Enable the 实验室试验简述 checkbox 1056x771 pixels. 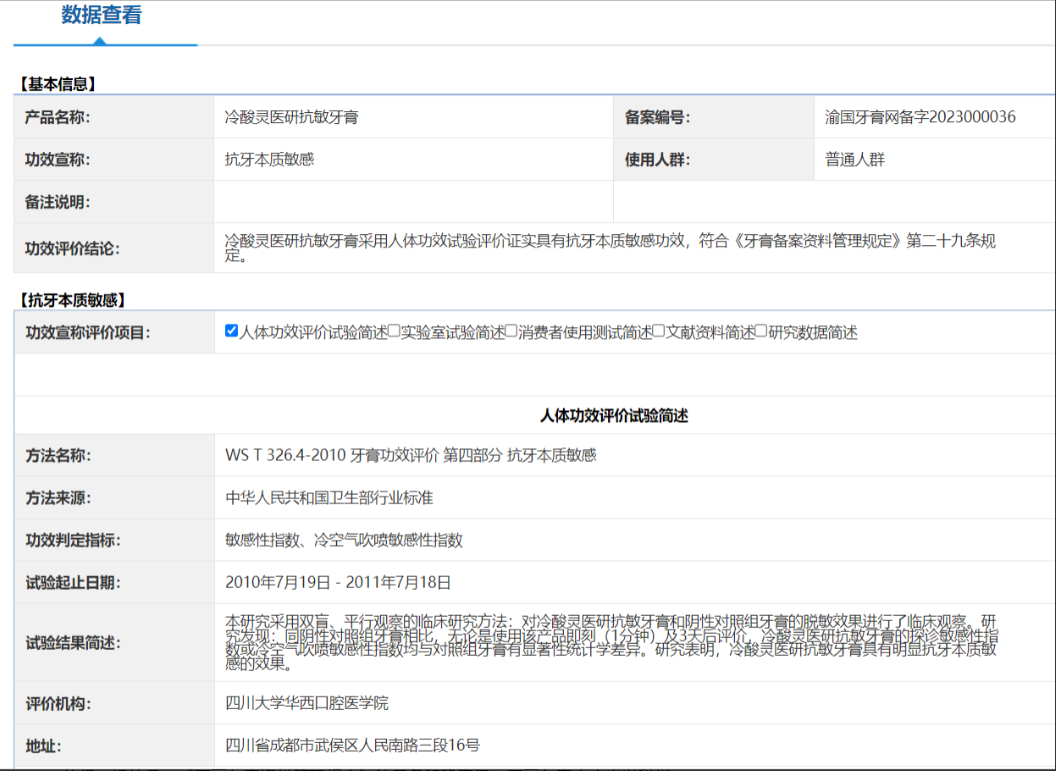(394, 331)
